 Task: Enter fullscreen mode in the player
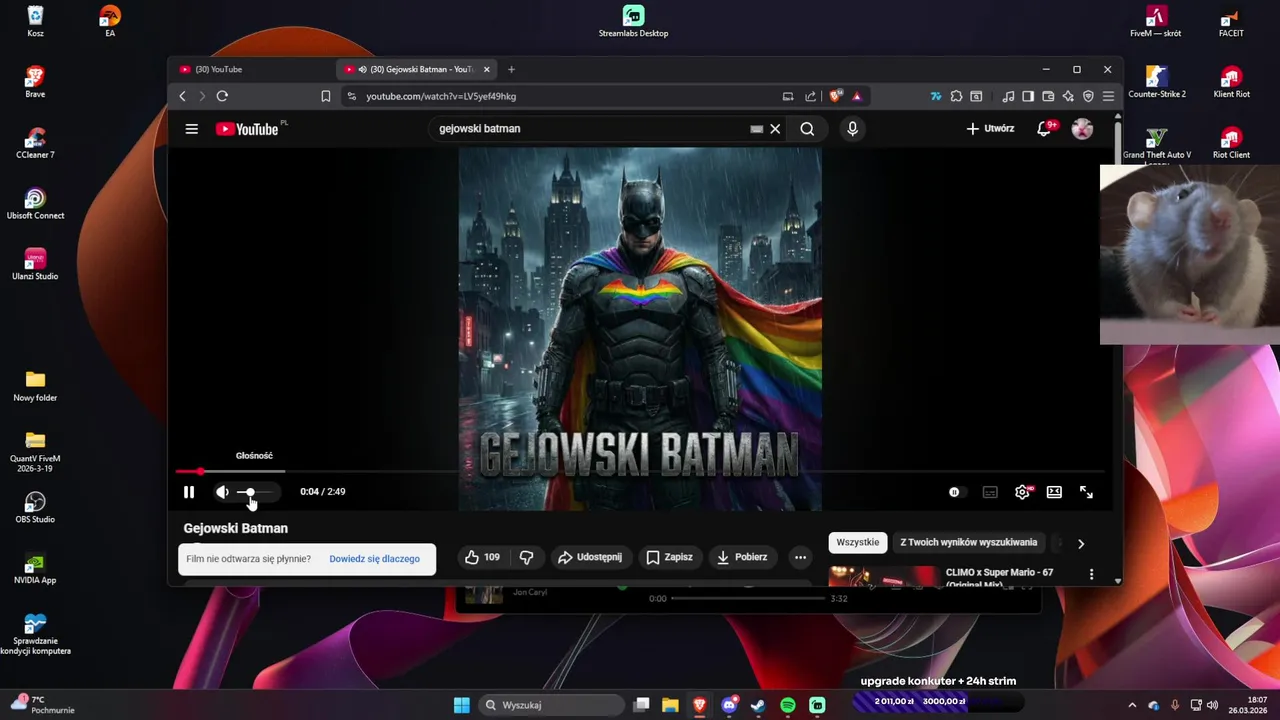1086,492
